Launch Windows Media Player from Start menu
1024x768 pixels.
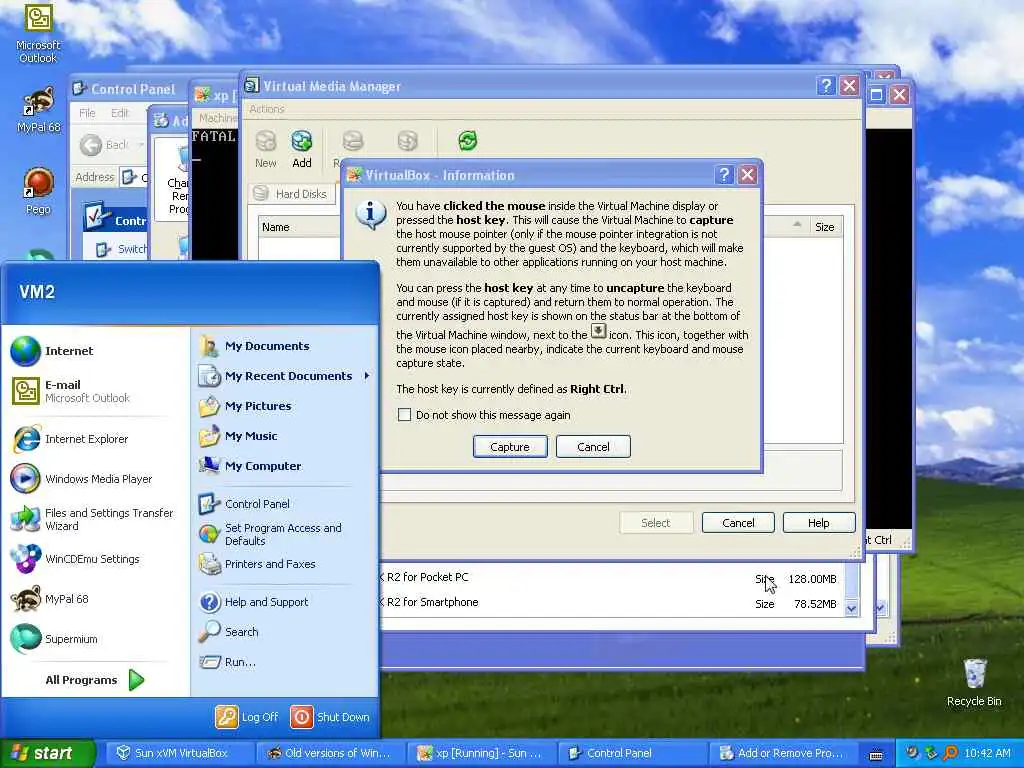pos(95,479)
